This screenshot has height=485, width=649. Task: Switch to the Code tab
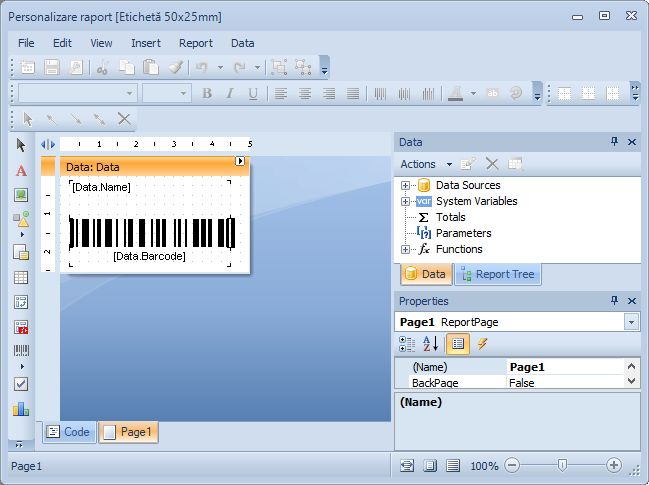(68, 432)
